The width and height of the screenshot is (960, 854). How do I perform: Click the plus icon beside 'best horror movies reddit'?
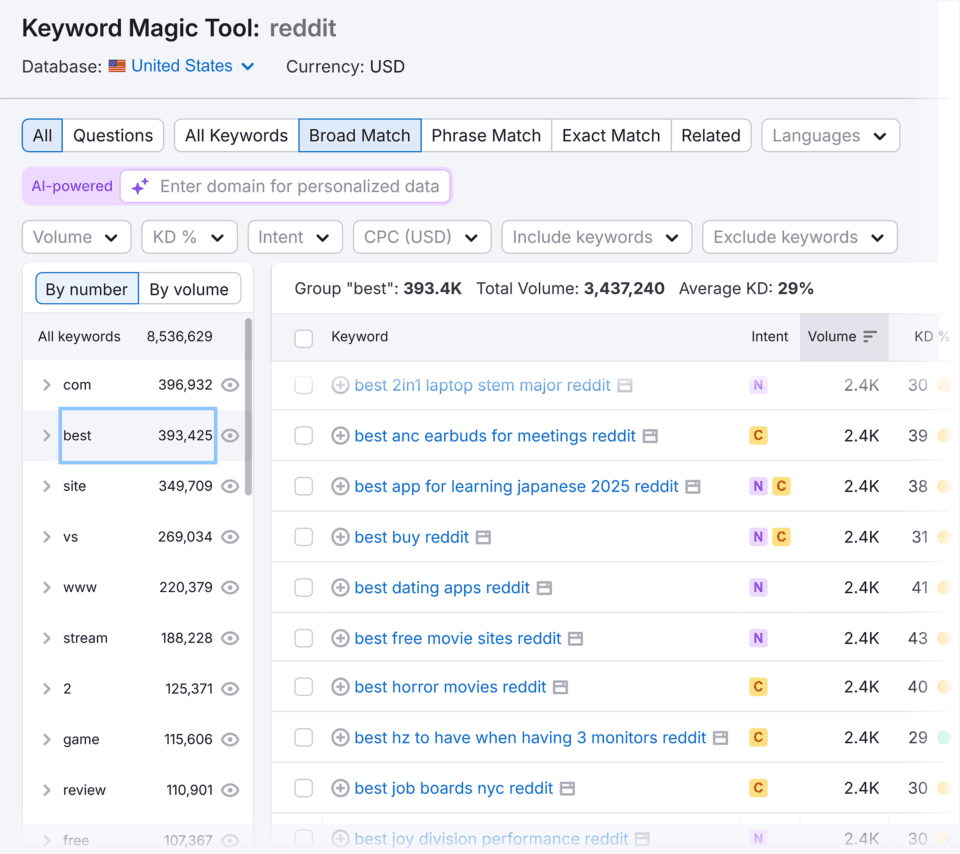[339, 687]
